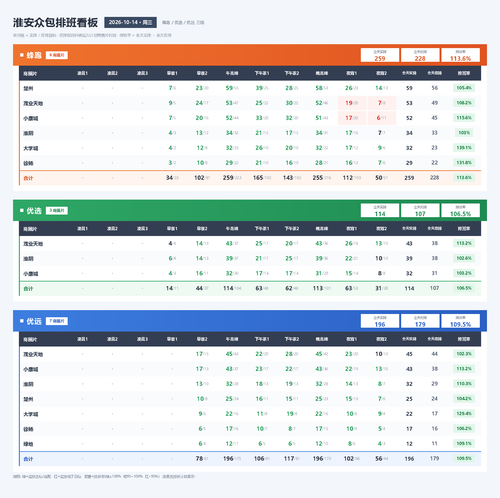Click the 113 cell in the 优选 合计 row
The width and height of the screenshot is (500, 498).
tap(322, 288)
